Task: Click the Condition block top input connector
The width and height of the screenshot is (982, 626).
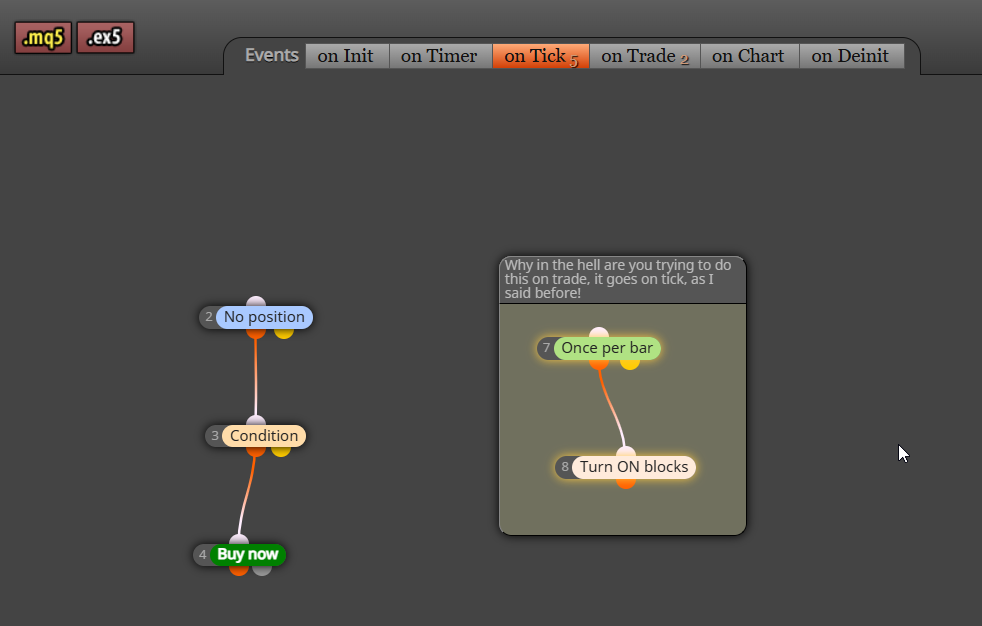Action: tap(256, 421)
